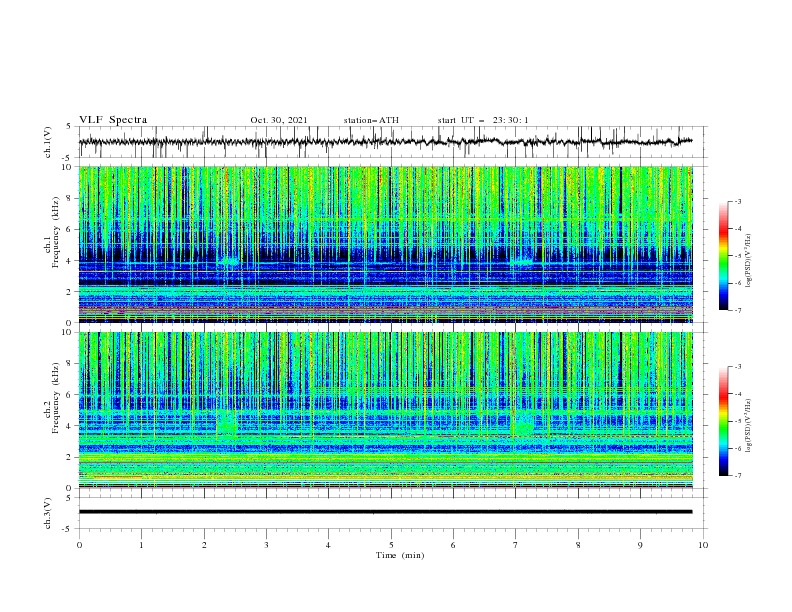
Task: Click the "0" tick on the time axis
Action: click(x=79, y=545)
